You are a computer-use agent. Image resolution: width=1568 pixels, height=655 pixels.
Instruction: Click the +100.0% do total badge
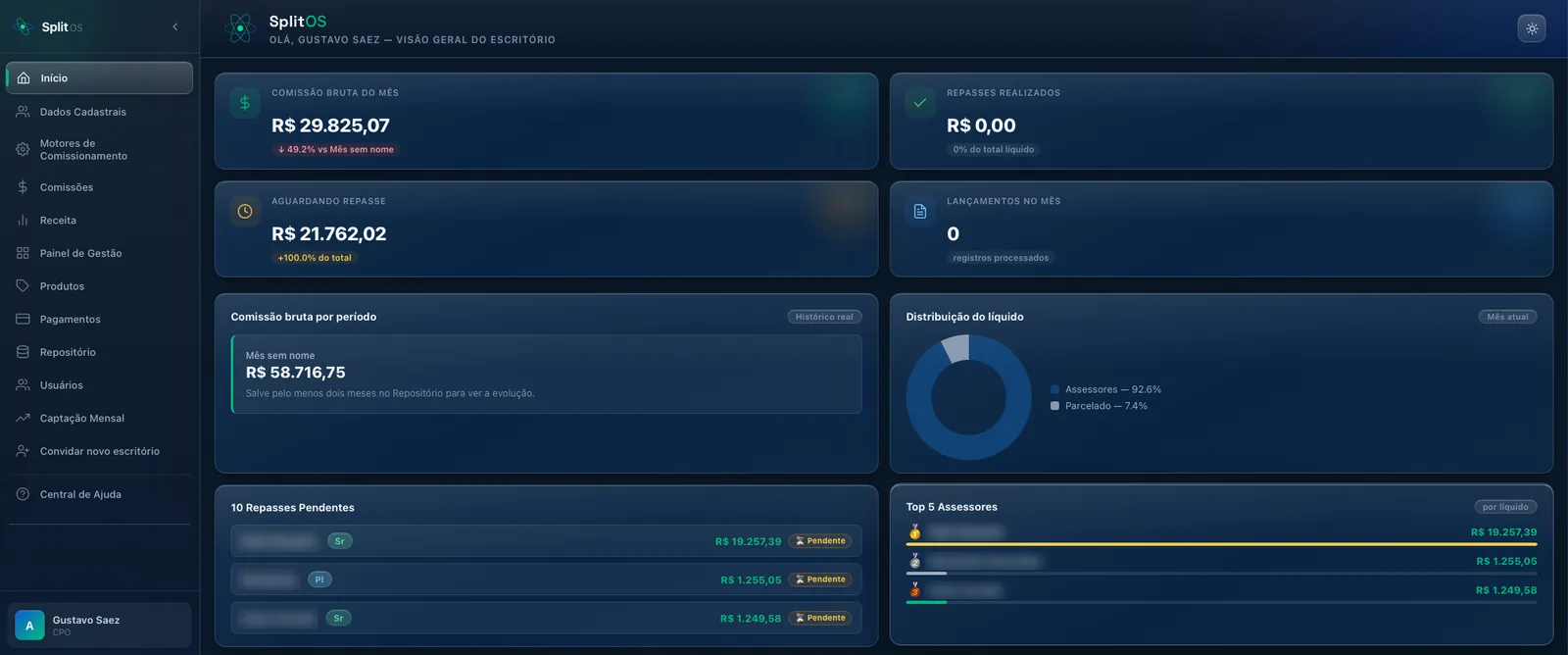[x=315, y=258]
